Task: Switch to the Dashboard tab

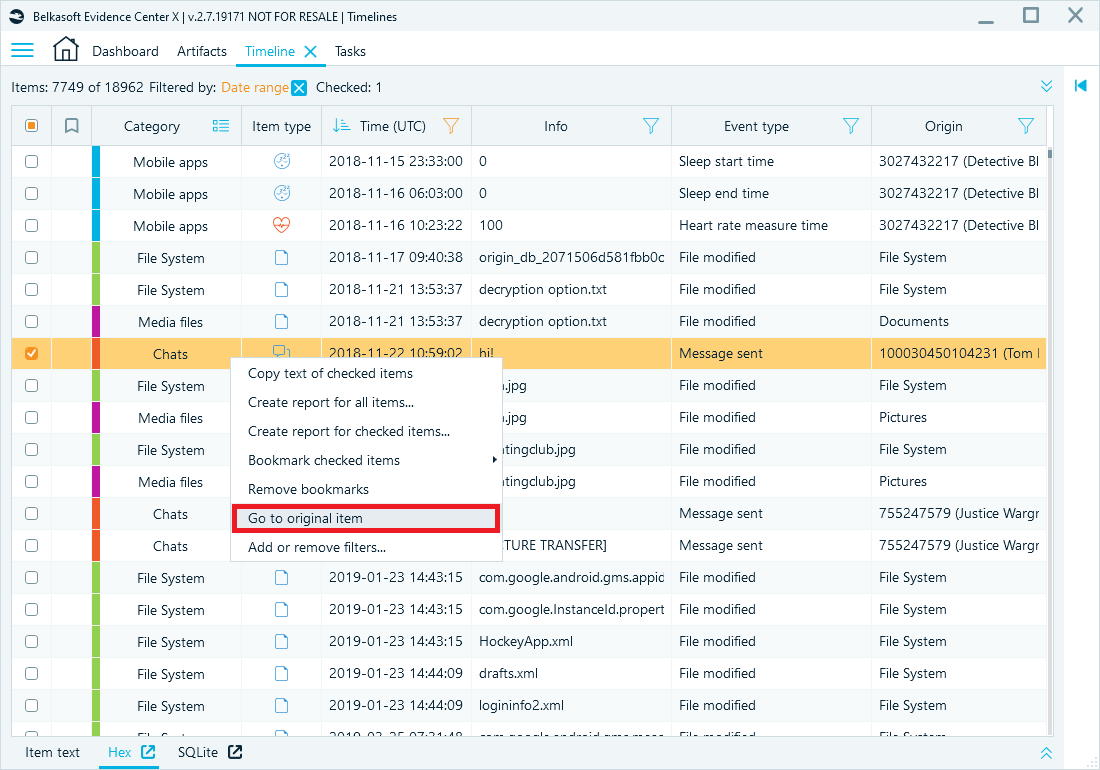Action: (125, 51)
